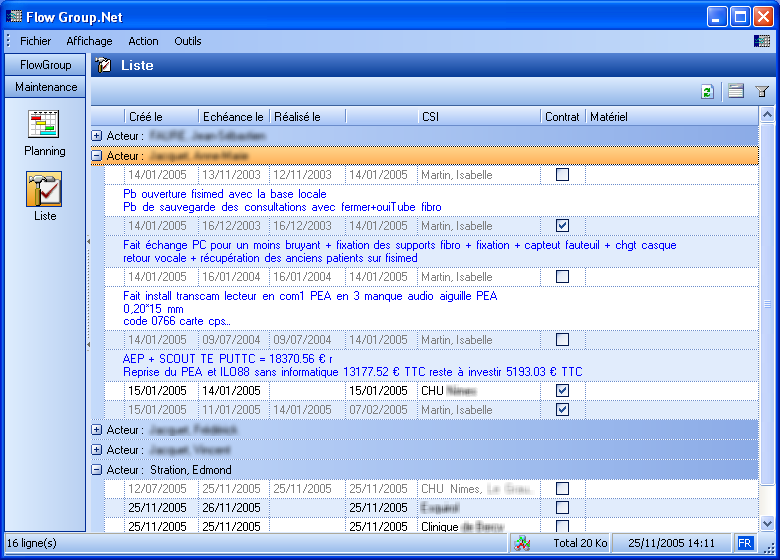
Task: Click the FR language indicator
Action: (745, 543)
